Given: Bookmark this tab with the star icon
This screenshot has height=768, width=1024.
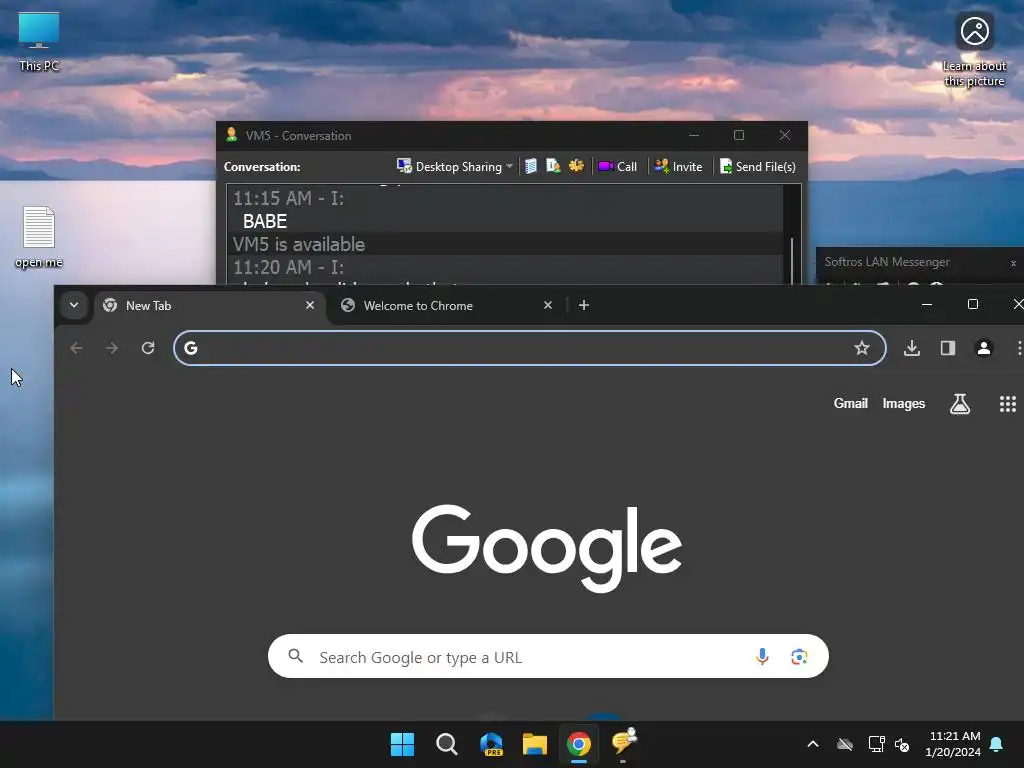Looking at the screenshot, I should click(x=862, y=348).
